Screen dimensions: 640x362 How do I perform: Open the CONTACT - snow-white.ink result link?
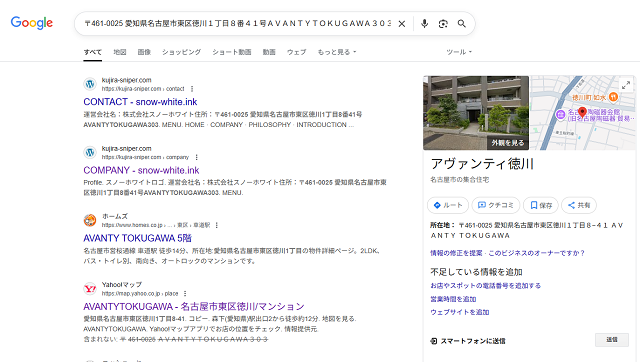140,102
